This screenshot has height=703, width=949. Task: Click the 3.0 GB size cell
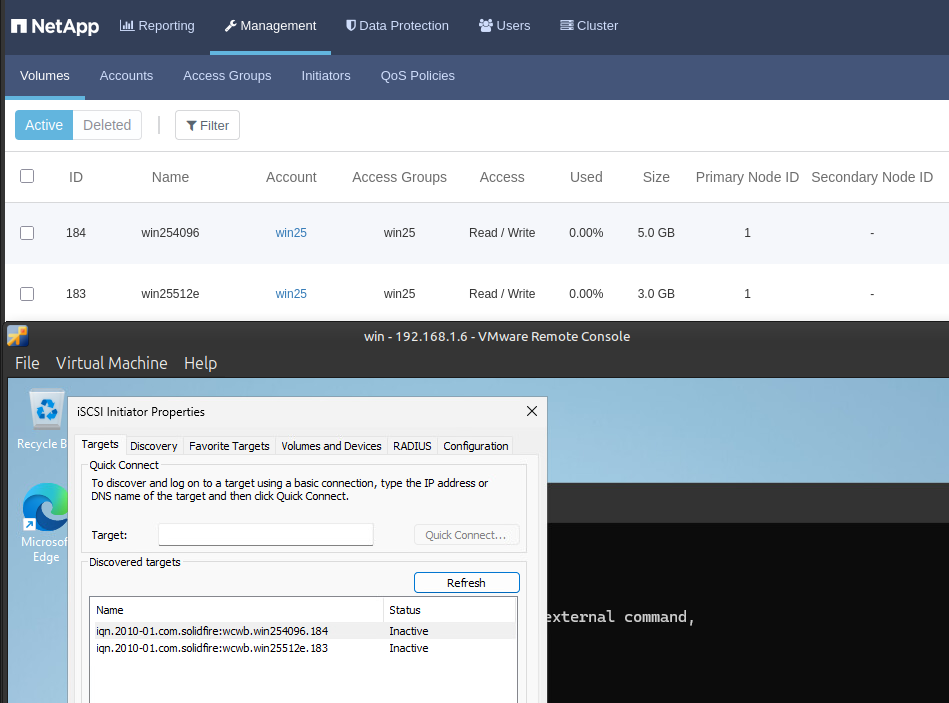656,294
